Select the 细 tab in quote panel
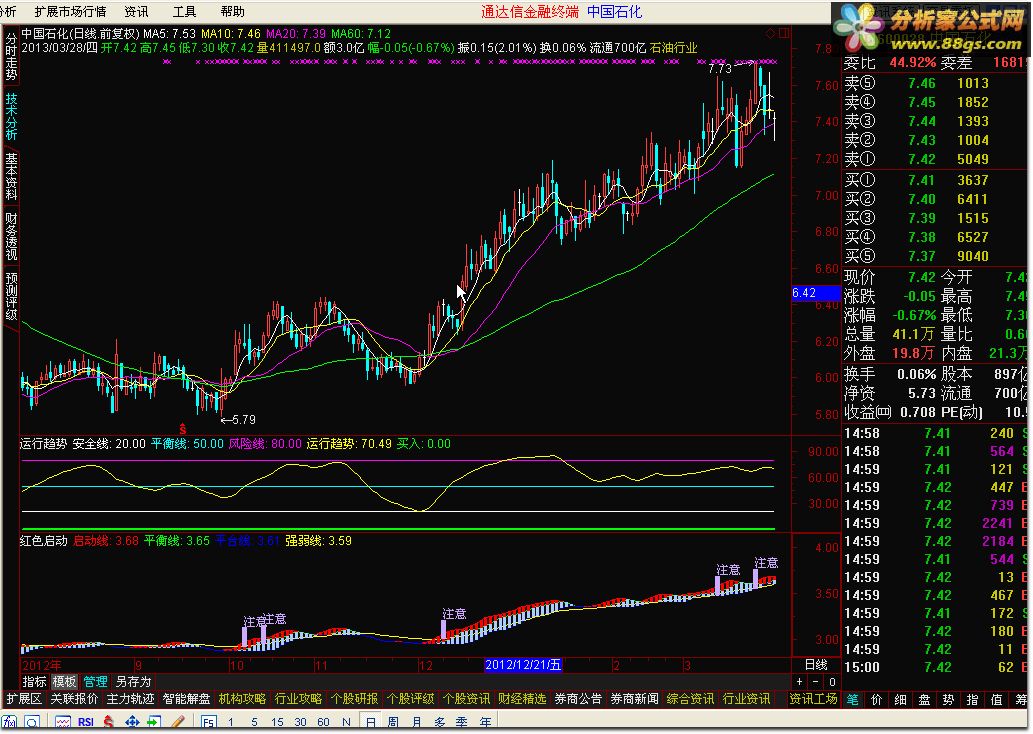Screen dimensions: 1033x734 pos(901,699)
